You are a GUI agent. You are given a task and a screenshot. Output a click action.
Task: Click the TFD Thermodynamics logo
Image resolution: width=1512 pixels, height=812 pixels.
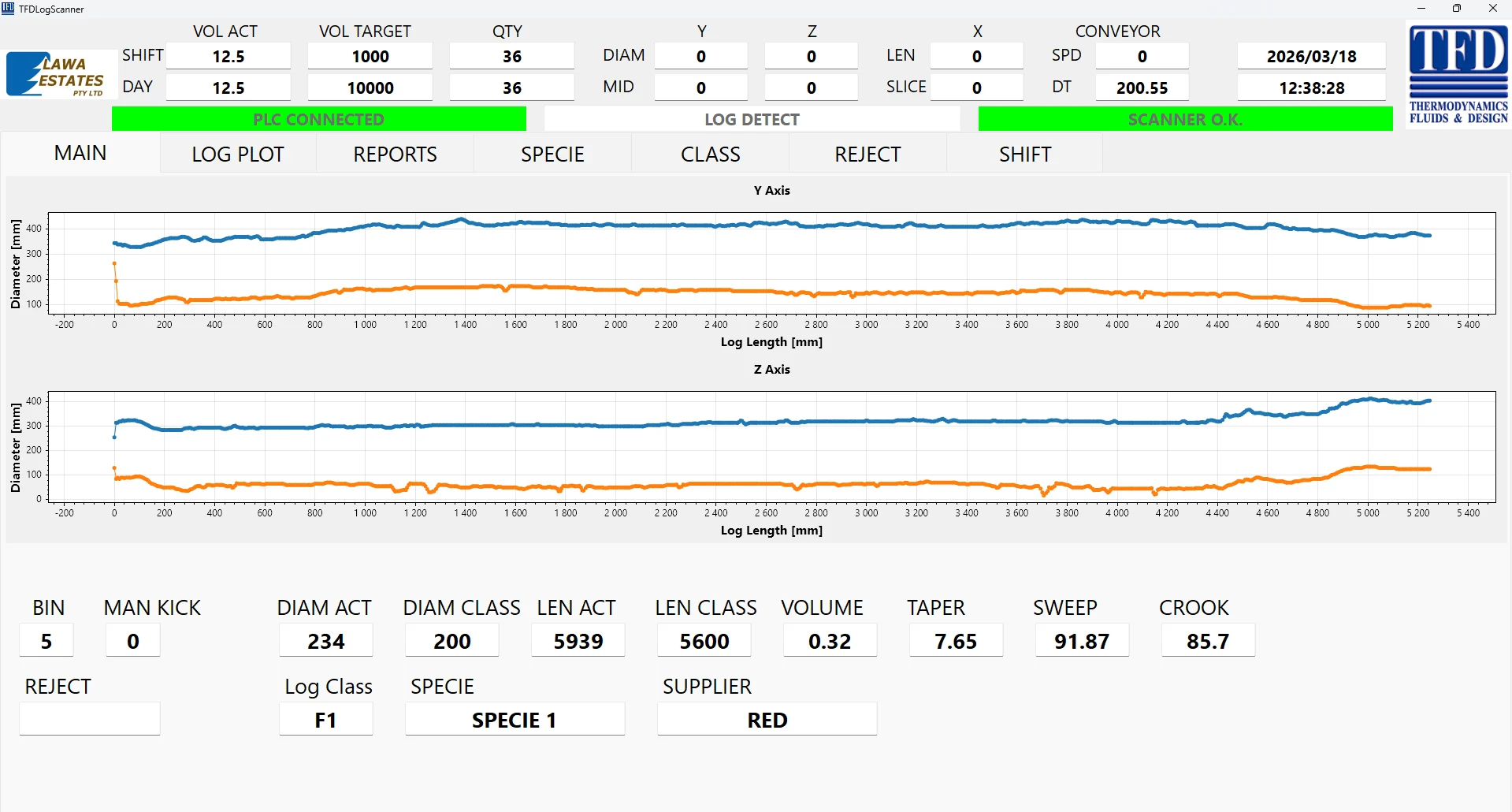coord(1458,75)
